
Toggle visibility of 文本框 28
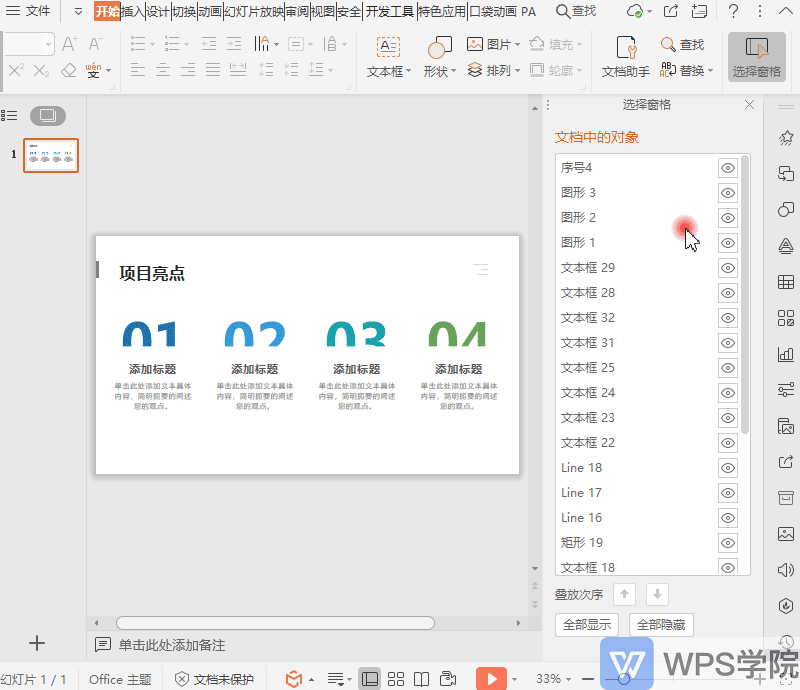728,293
